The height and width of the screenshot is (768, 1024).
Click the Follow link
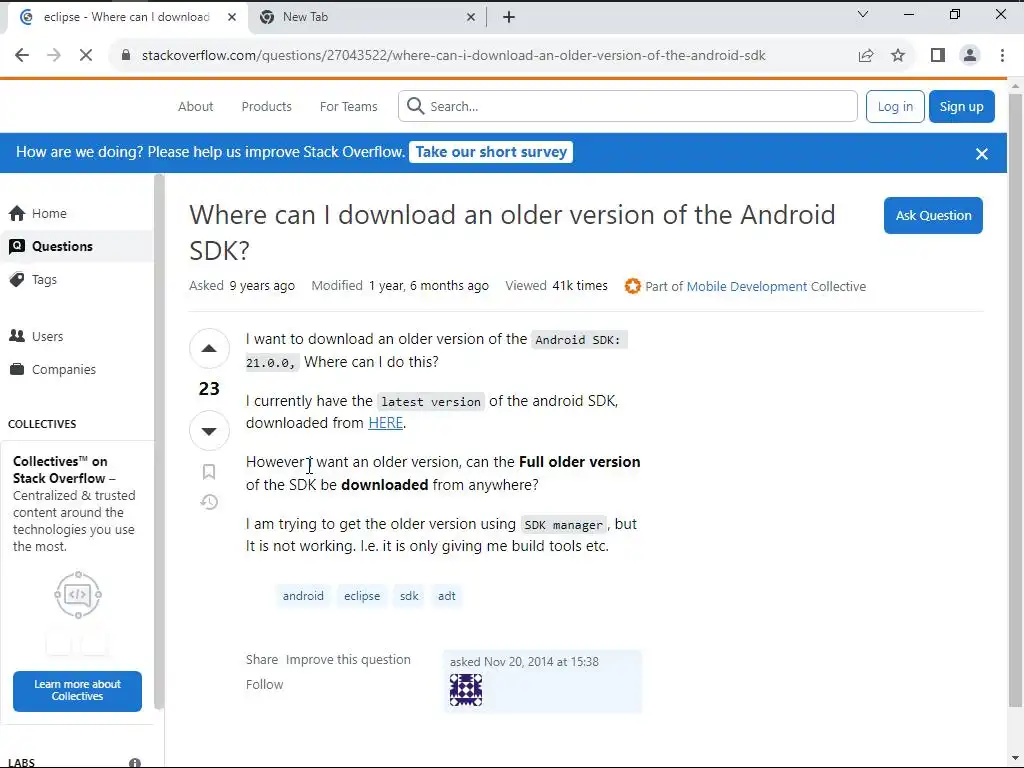[x=264, y=684]
